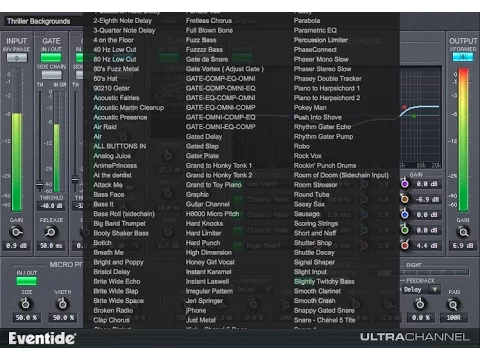
Task: Select the Hard Limiter preset
Action: click(203, 233)
